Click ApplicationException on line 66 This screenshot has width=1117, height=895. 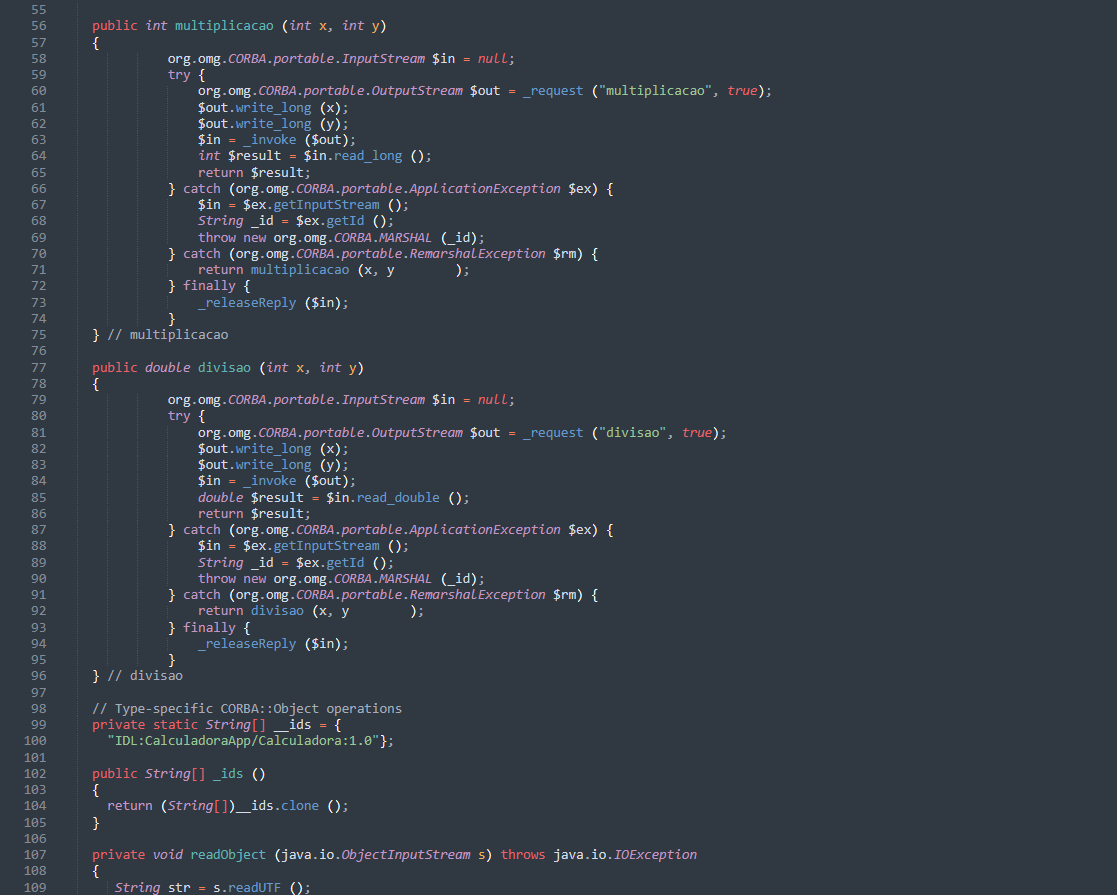tap(484, 189)
